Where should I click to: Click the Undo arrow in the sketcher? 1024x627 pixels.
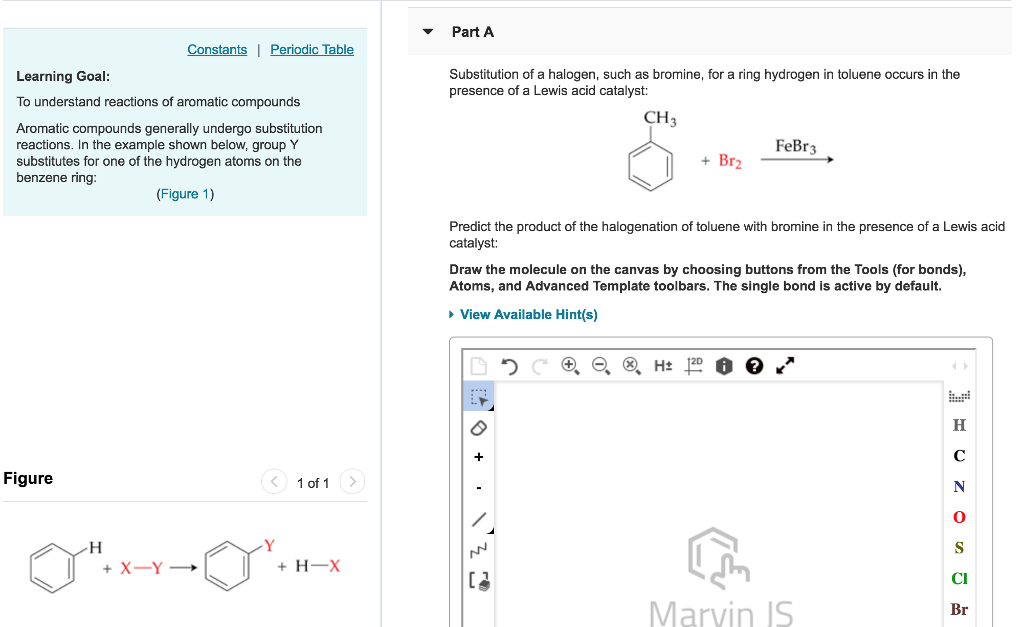508,366
